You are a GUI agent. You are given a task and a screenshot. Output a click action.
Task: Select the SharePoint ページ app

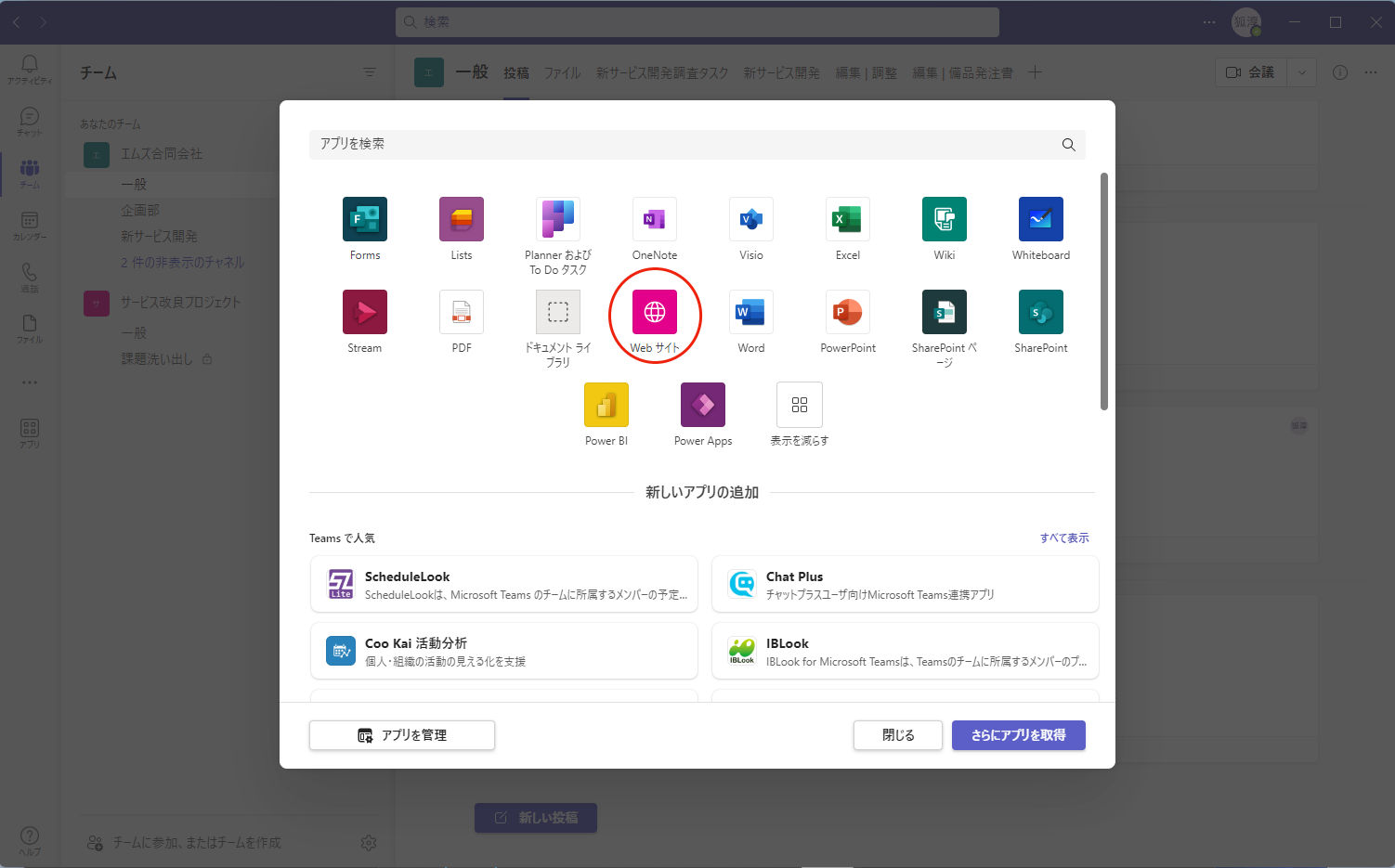tap(945, 312)
